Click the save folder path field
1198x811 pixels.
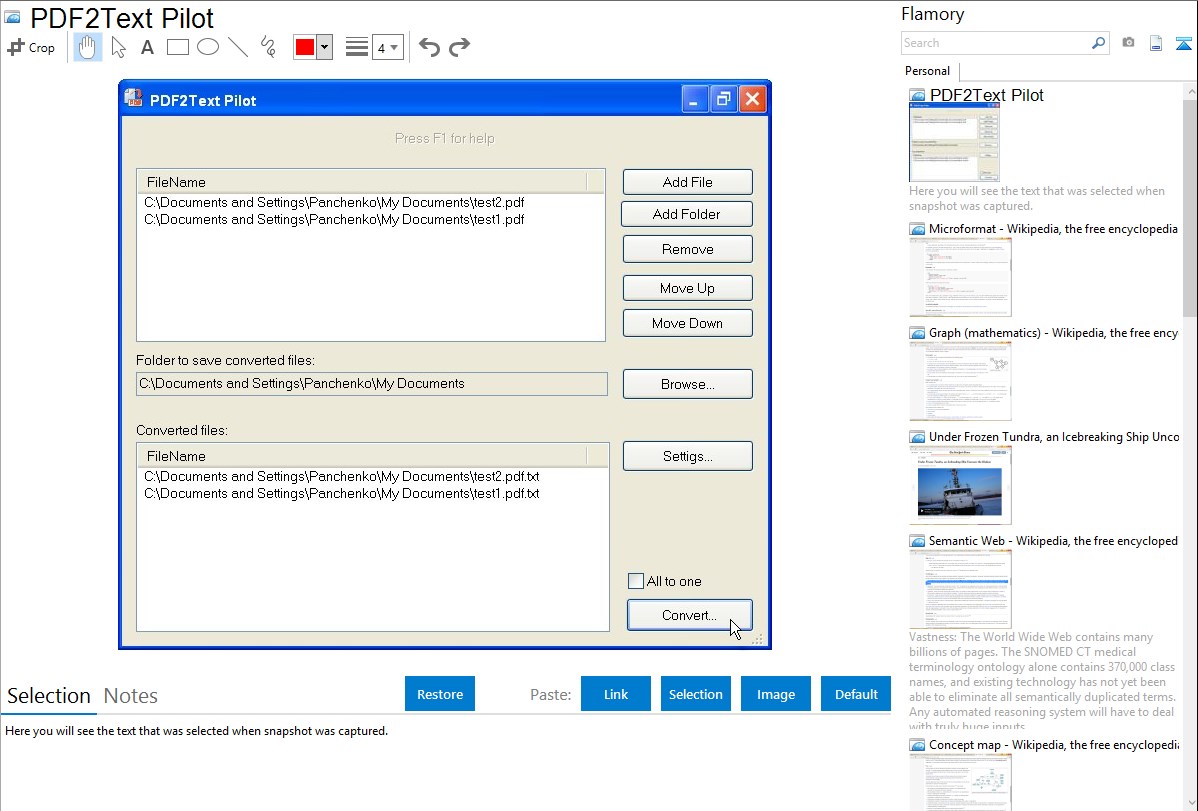[x=372, y=384]
